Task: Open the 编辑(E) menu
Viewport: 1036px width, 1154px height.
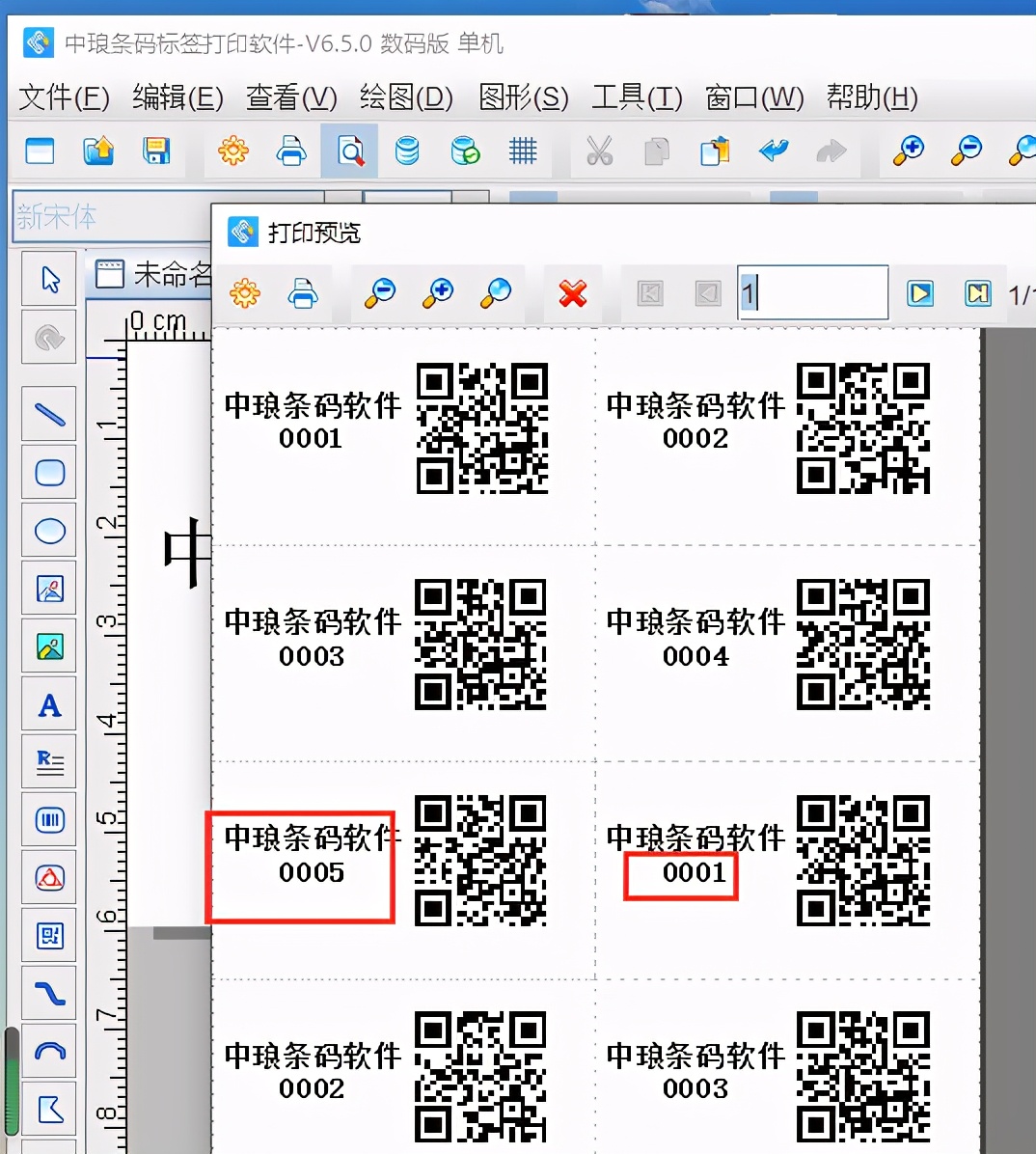Action: (x=177, y=97)
